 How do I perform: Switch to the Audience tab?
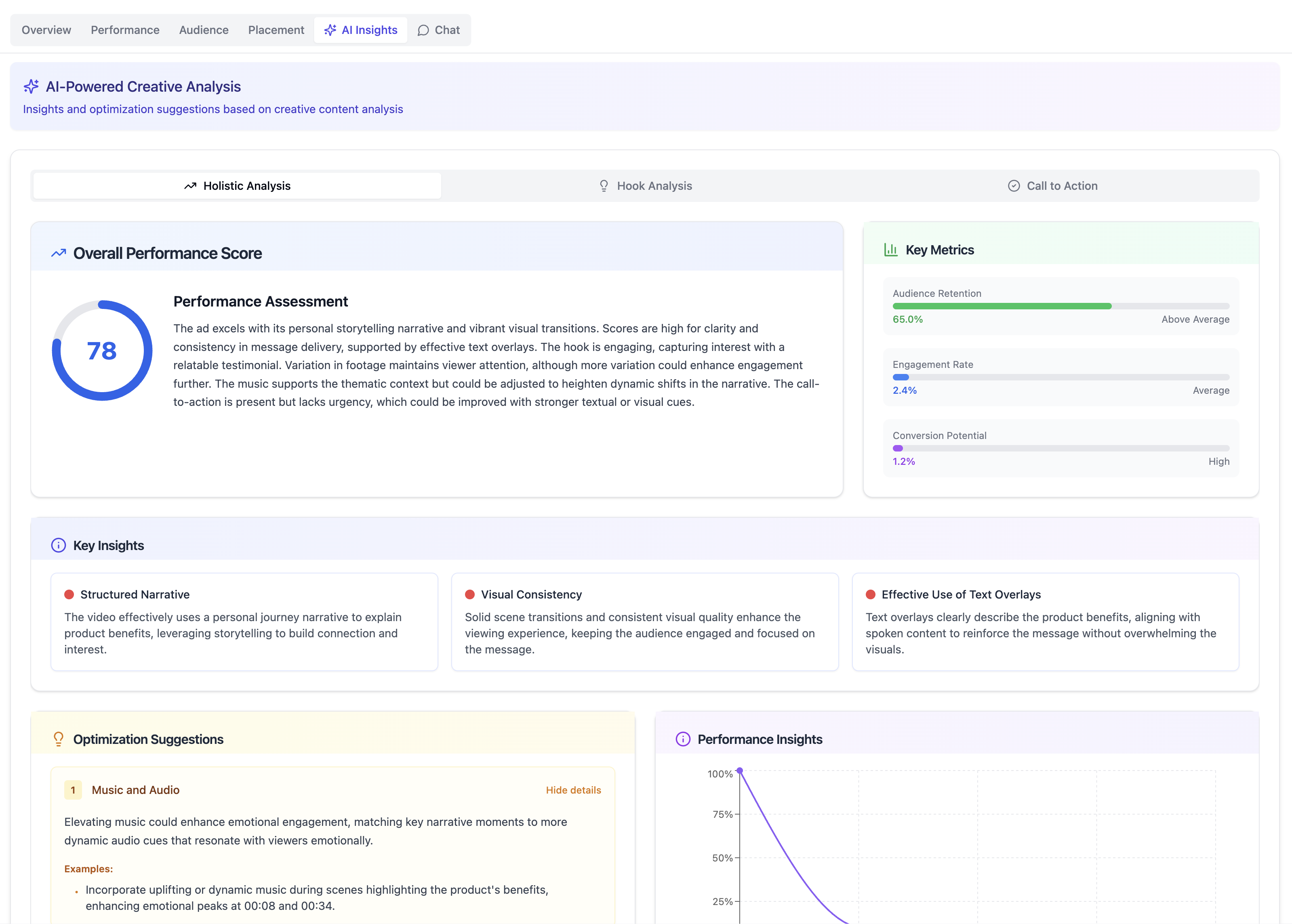204,30
